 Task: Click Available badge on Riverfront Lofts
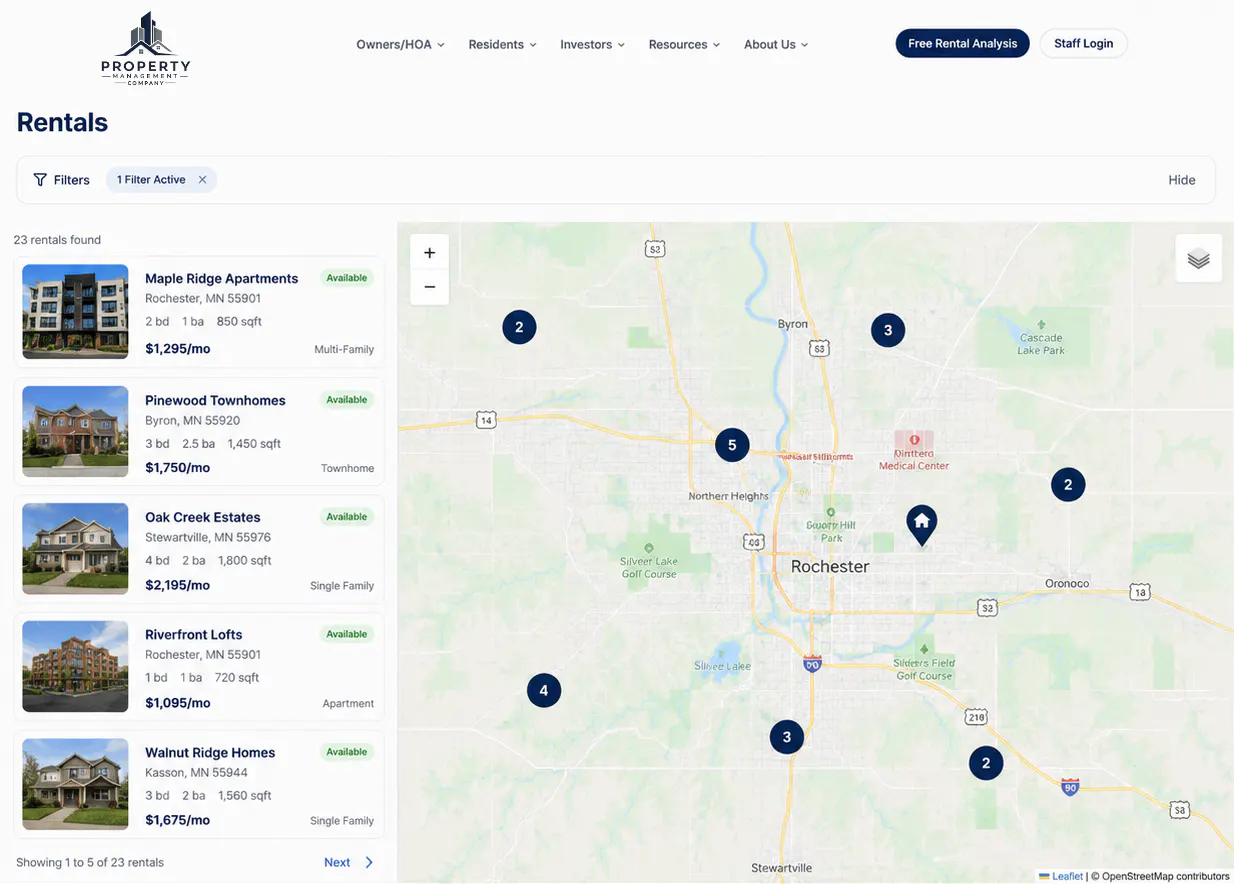(x=347, y=634)
